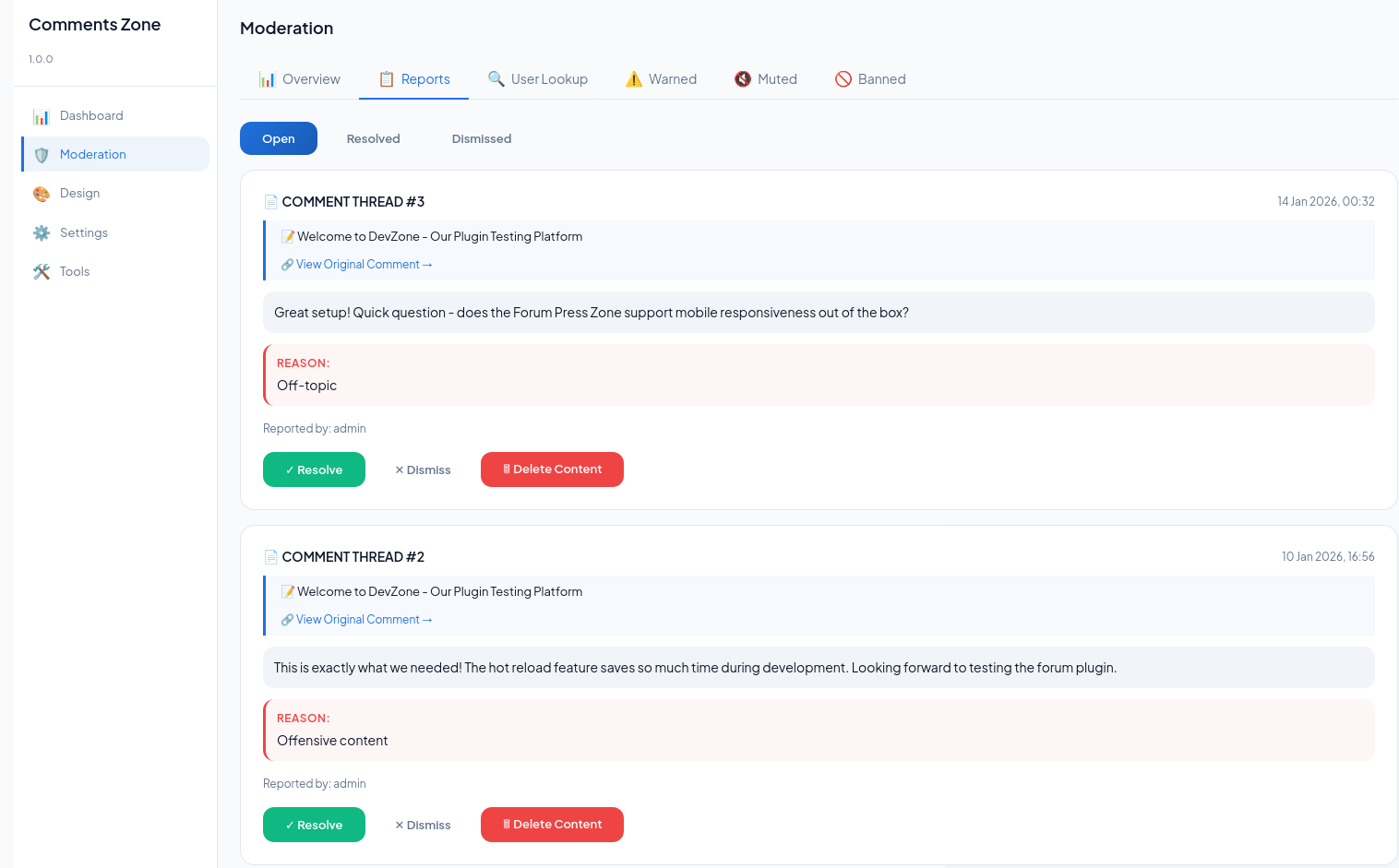Click the comment about mobile responsiveness

pos(819,313)
